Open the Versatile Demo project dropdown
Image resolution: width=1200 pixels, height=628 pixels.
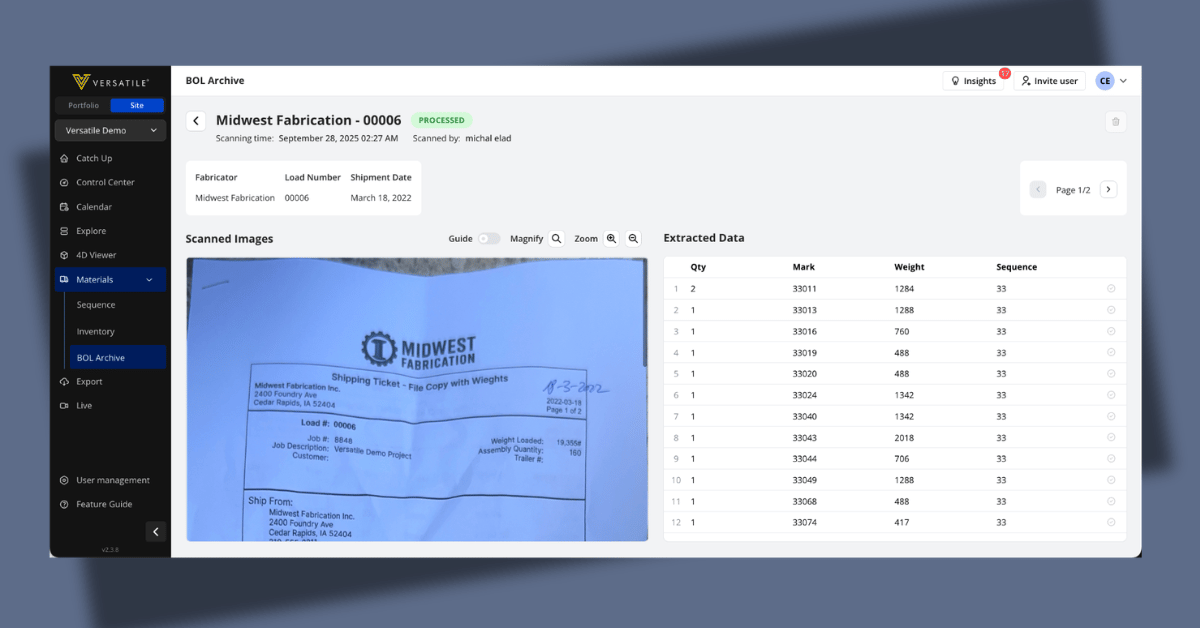click(110, 131)
